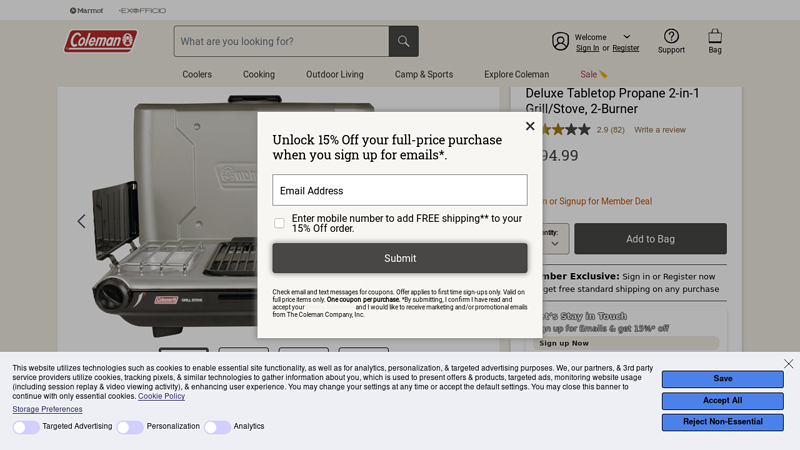Dismiss the cookie banner with X
This screenshot has height=450, width=800.
click(788, 364)
